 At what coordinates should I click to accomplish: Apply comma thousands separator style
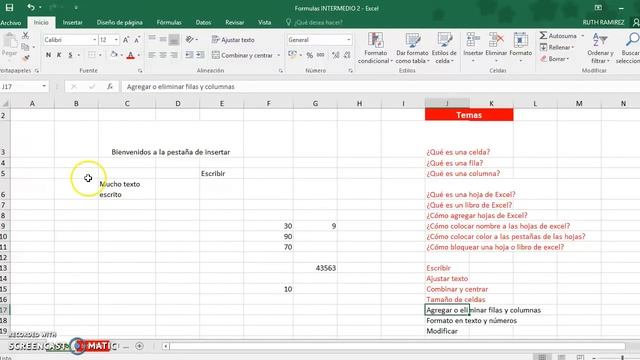pyautogui.click(x=321, y=55)
